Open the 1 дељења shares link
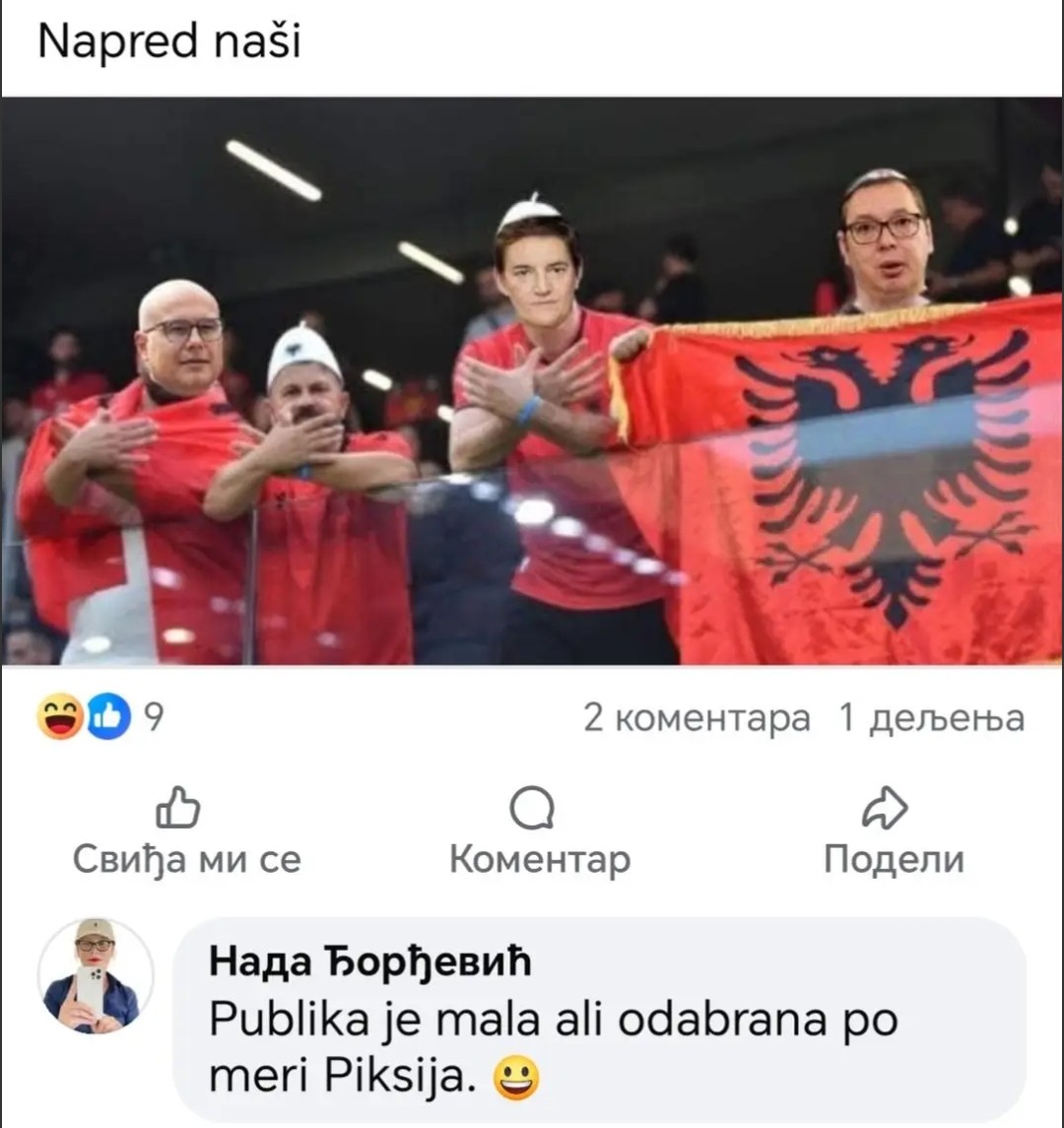Image resolution: width=1064 pixels, height=1128 pixels. (932, 718)
